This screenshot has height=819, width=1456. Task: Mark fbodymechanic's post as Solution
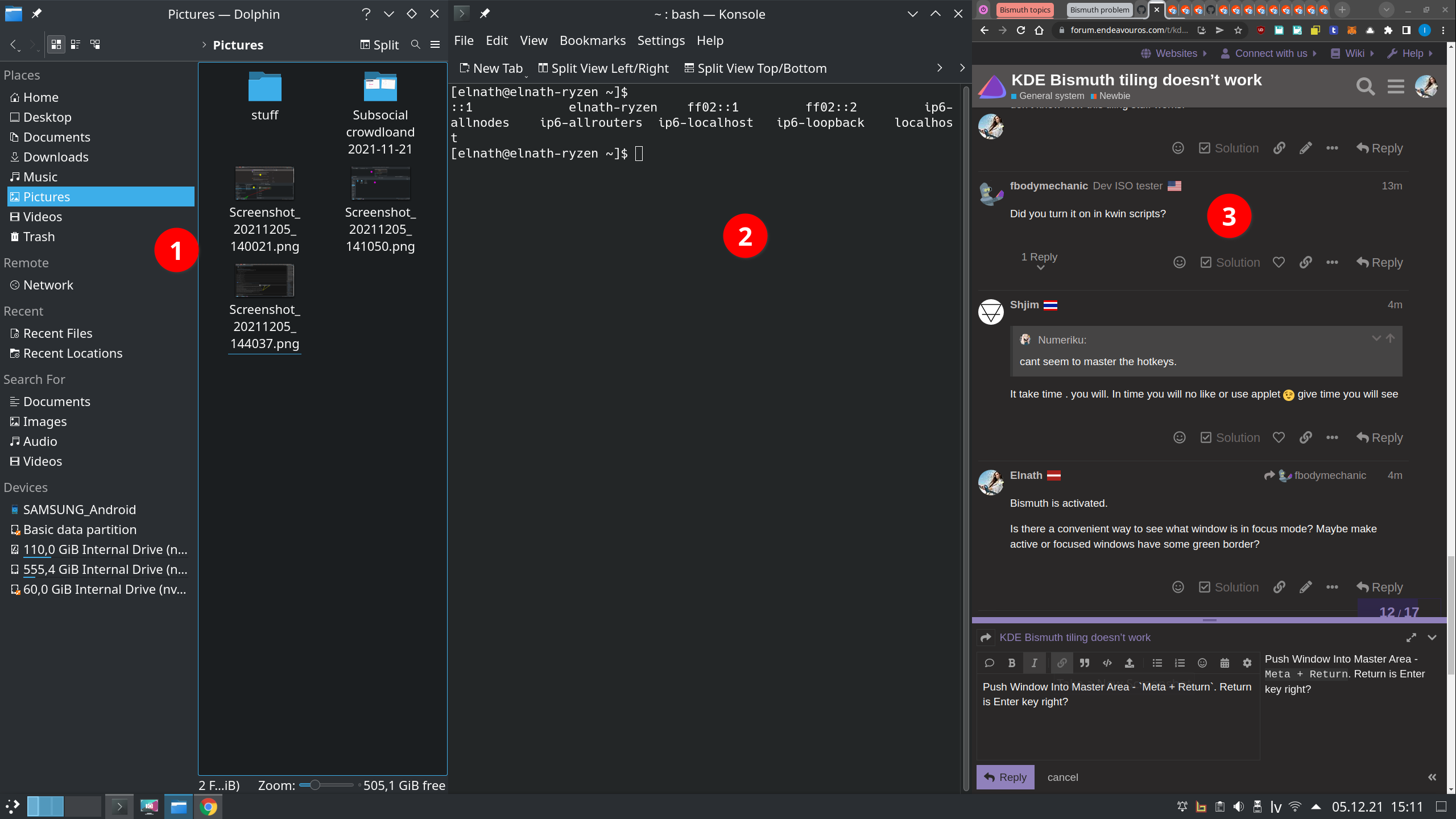(x=1230, y=262)
